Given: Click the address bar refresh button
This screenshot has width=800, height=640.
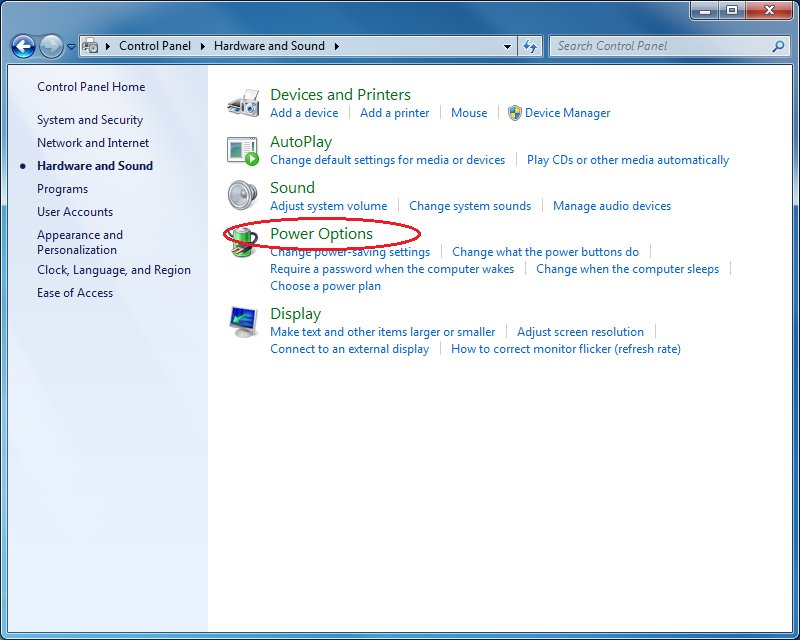Looking at the screenshot, I should 531,46.
